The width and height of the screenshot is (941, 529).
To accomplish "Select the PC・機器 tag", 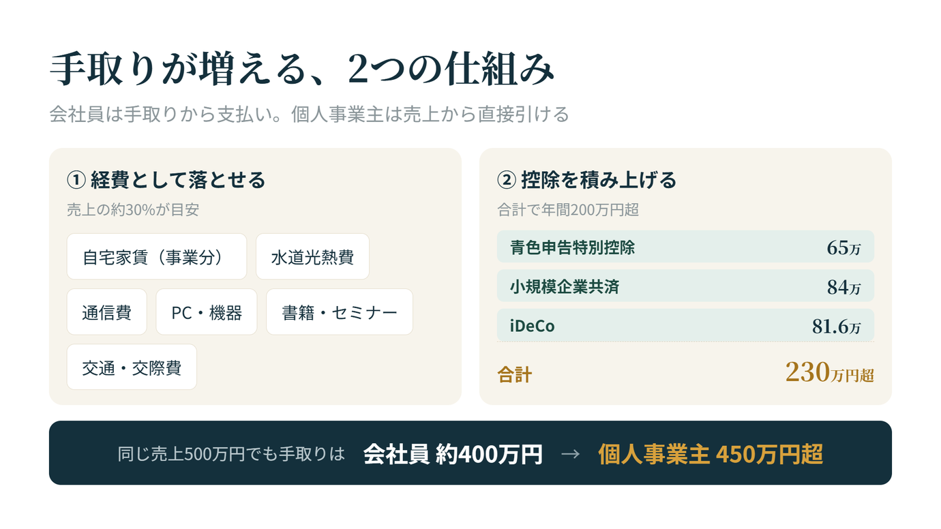I will coord(206,312).
